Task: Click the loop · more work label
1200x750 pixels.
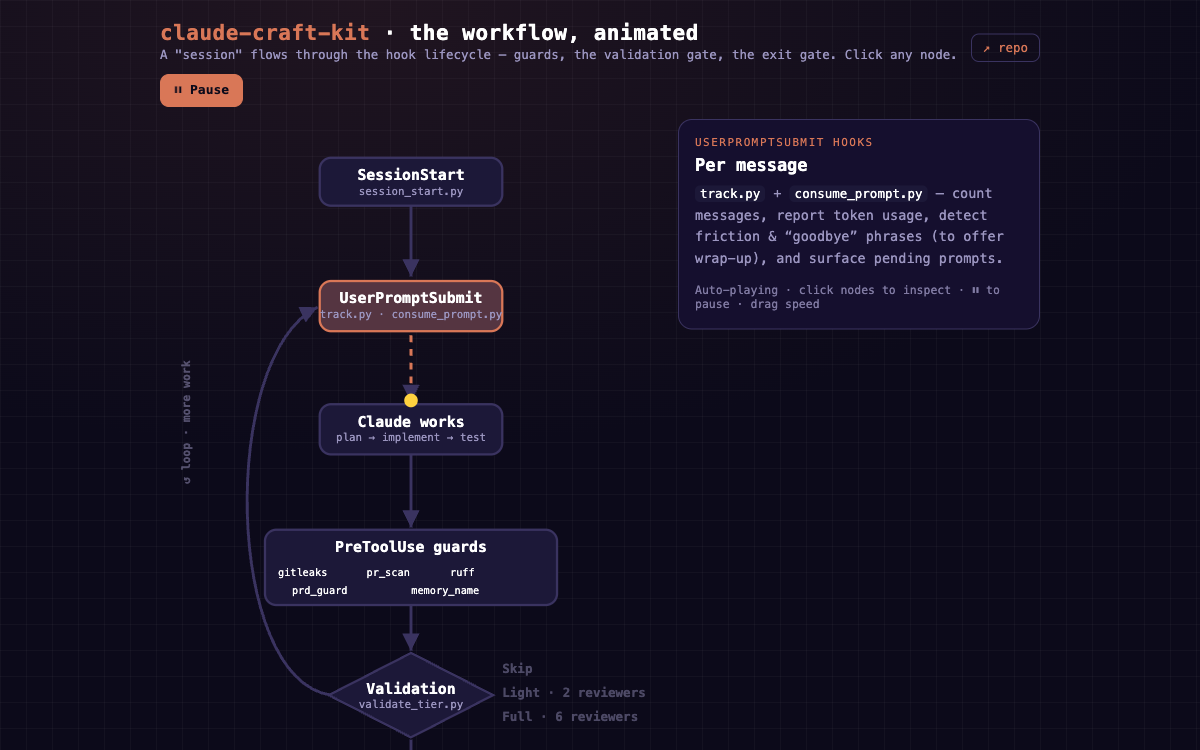Action: click(186, 422)
